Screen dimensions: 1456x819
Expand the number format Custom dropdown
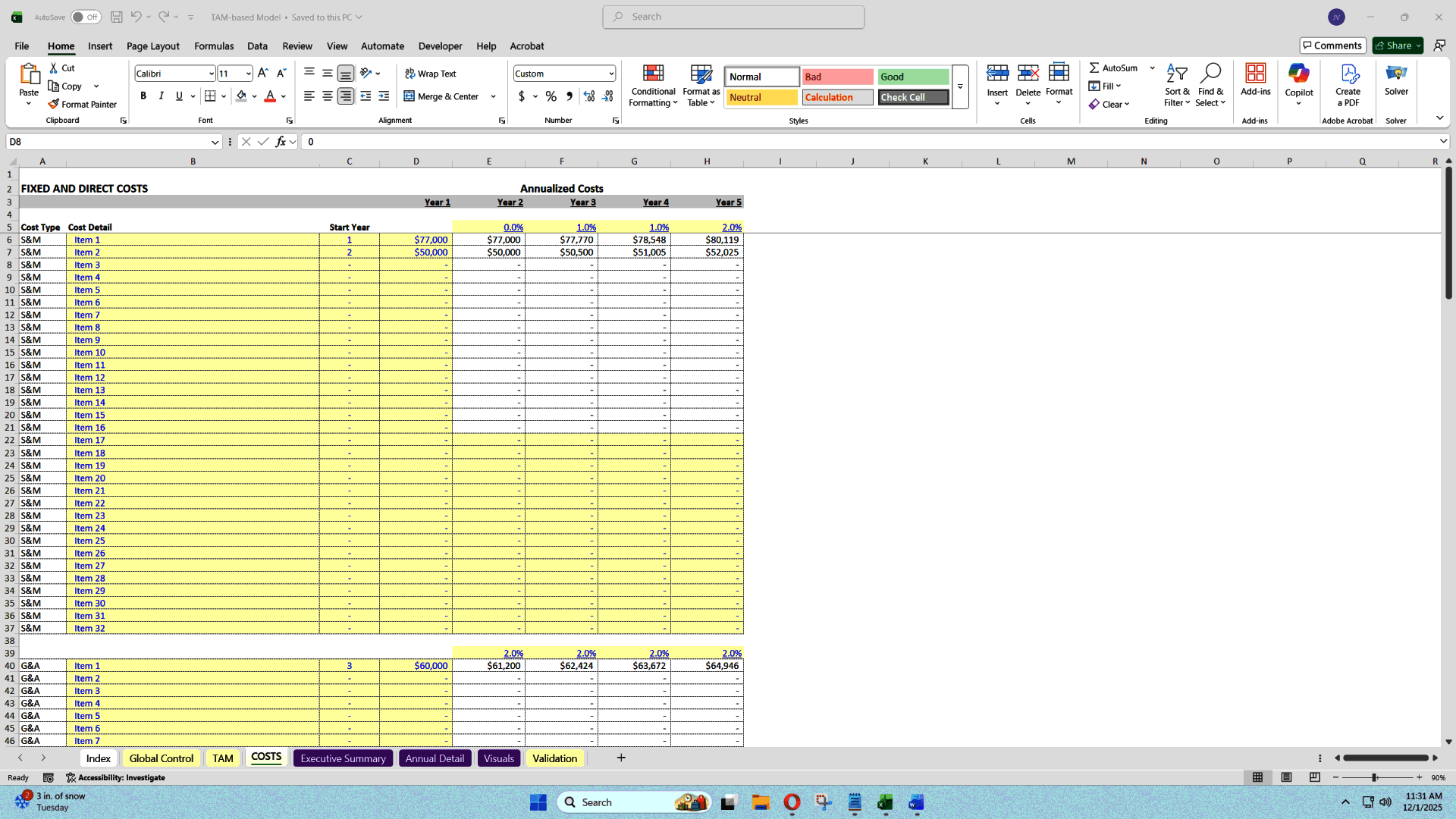[610, 73]
